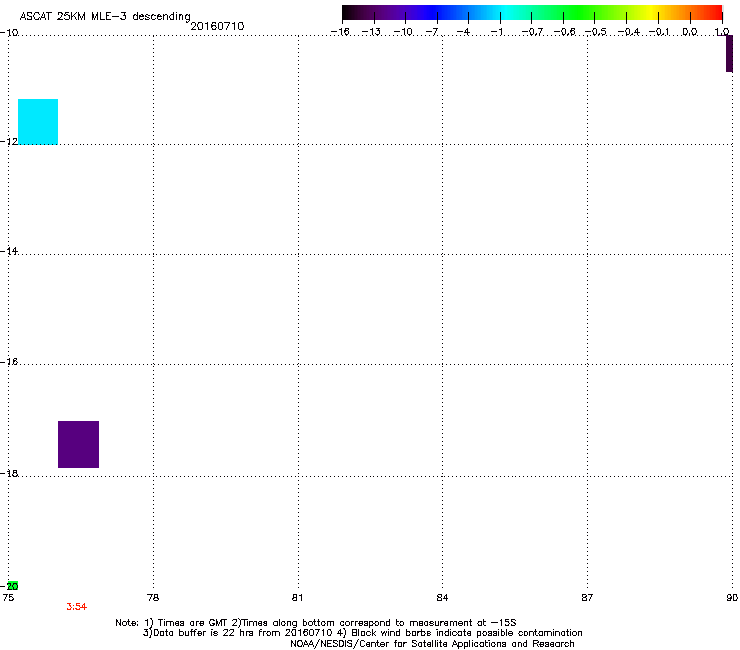Click the -13 value on the color scale
This screenshot has width=740, height=650.
click(371, 32)
